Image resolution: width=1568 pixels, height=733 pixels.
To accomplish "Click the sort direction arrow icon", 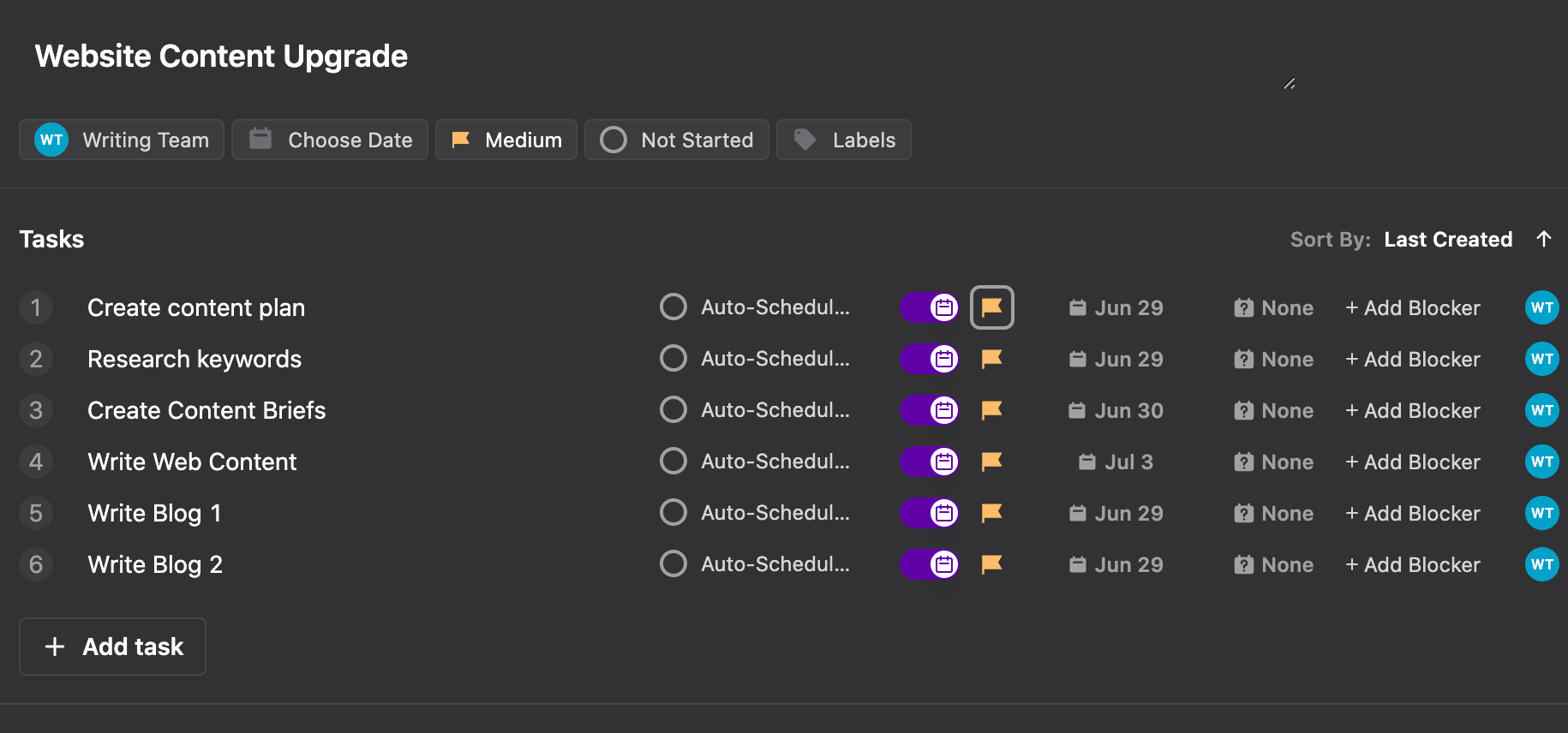I will coord(1544,239).
